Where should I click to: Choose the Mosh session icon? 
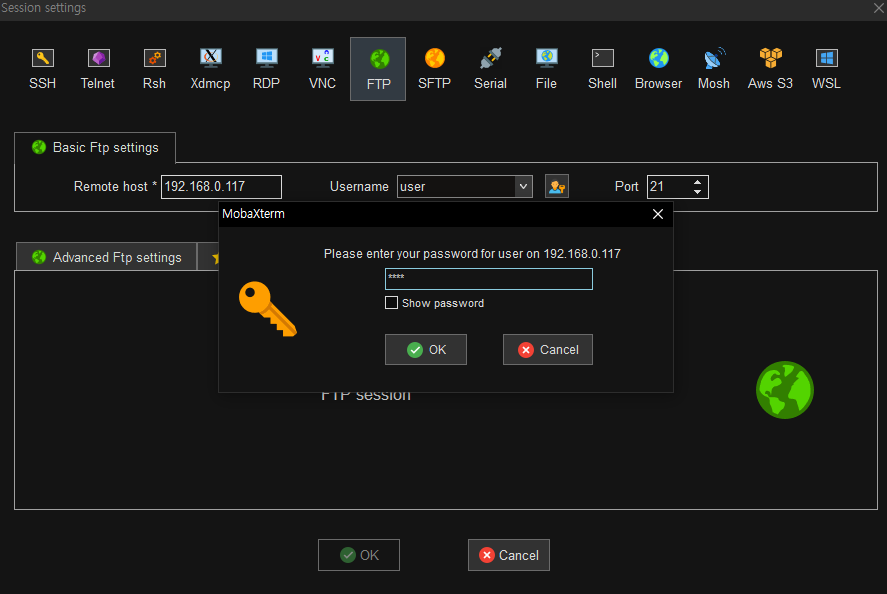point(714,69)
